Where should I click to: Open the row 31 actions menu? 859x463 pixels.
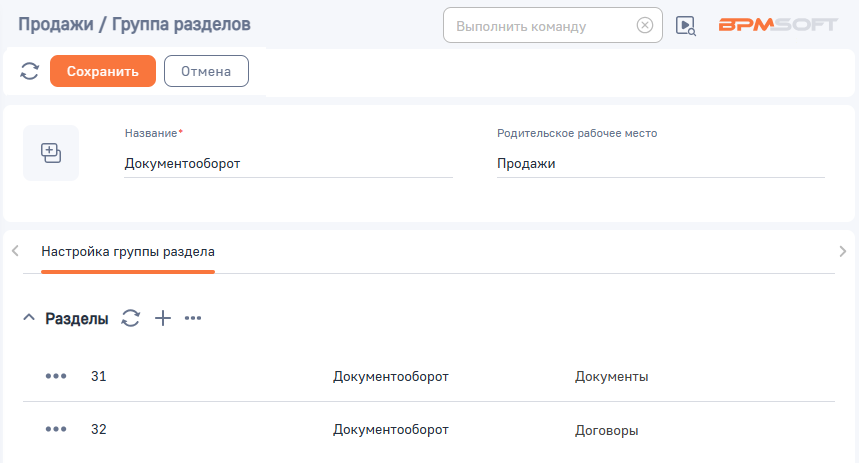(x=56, y=376)
